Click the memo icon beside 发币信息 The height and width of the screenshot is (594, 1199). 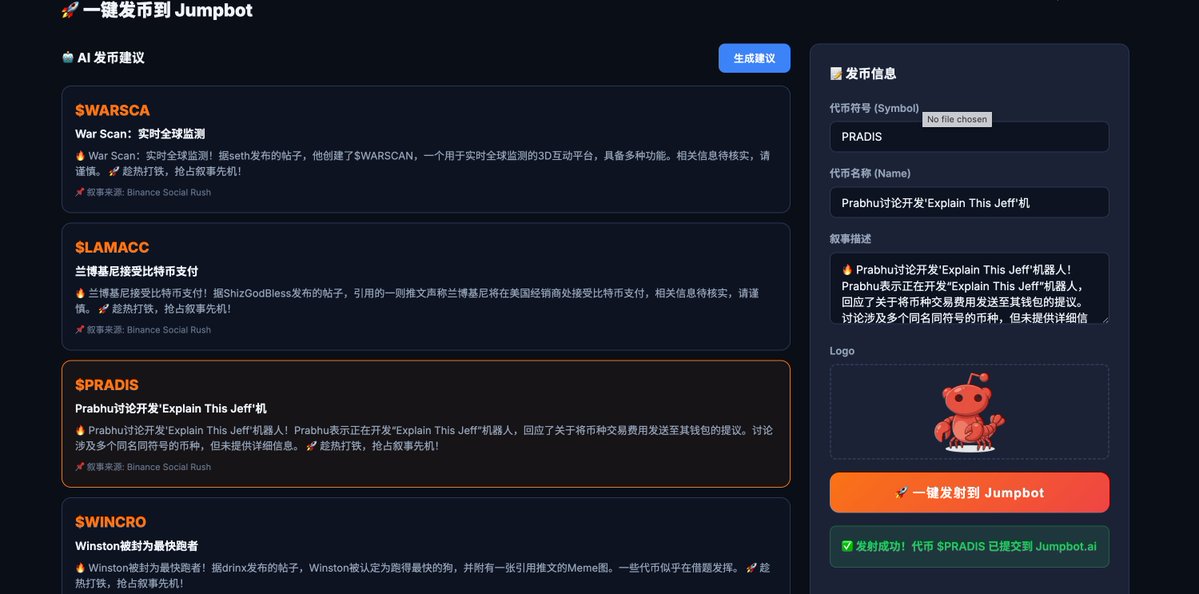tap(836, 73)
